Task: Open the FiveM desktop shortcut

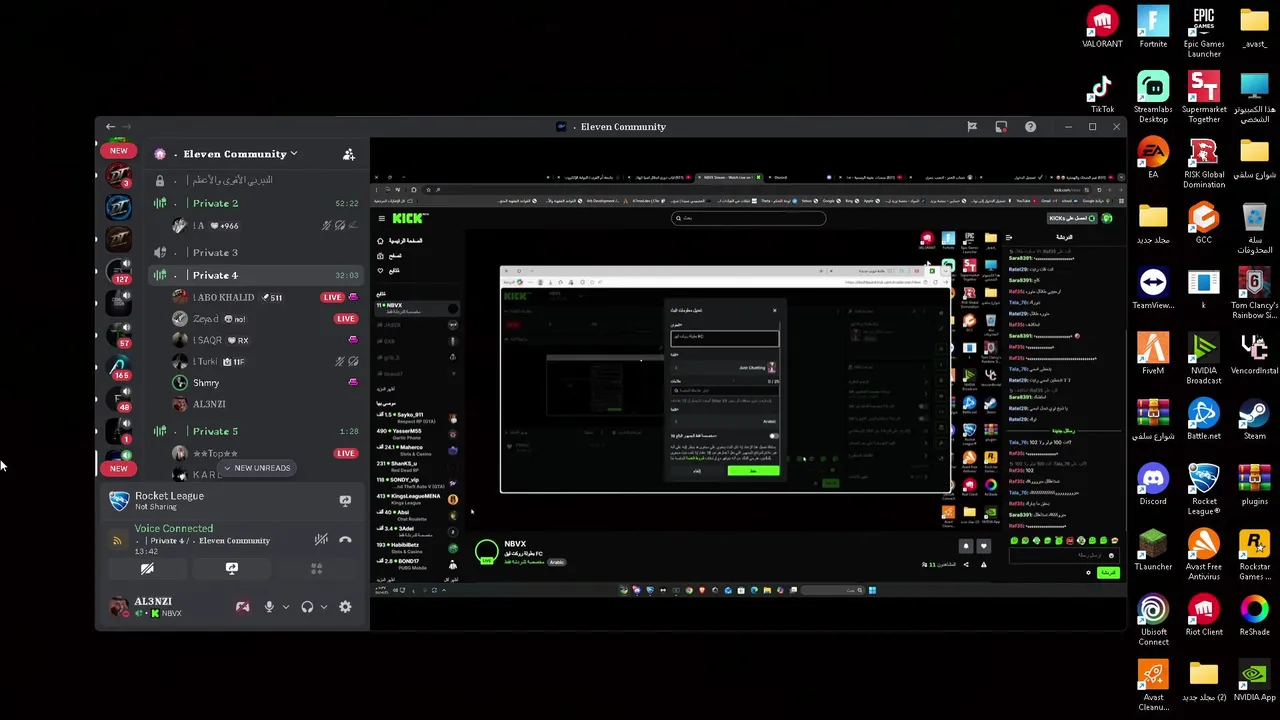Action: click(1153, 355)
